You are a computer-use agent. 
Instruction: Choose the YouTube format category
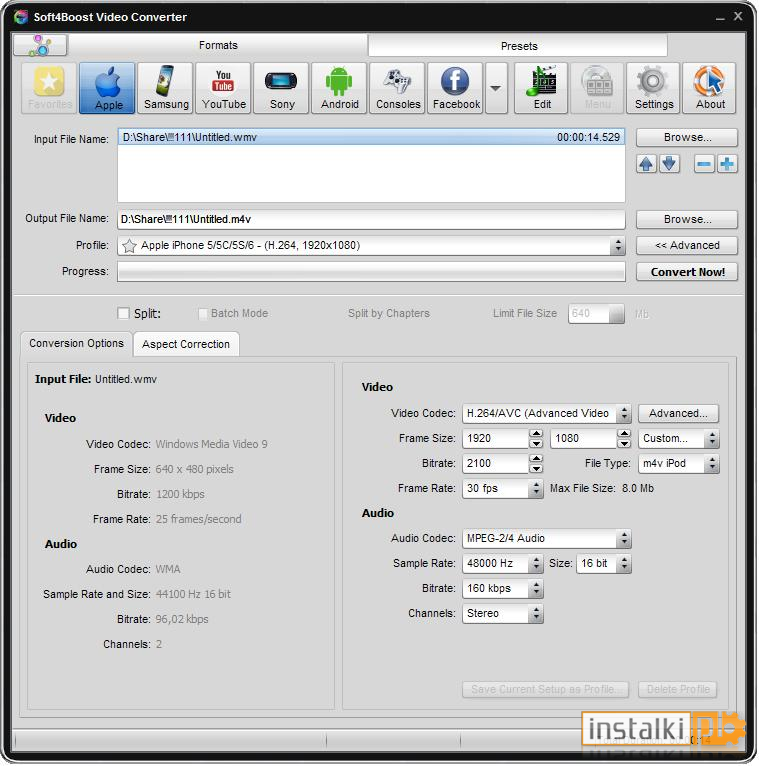[223, 88]
